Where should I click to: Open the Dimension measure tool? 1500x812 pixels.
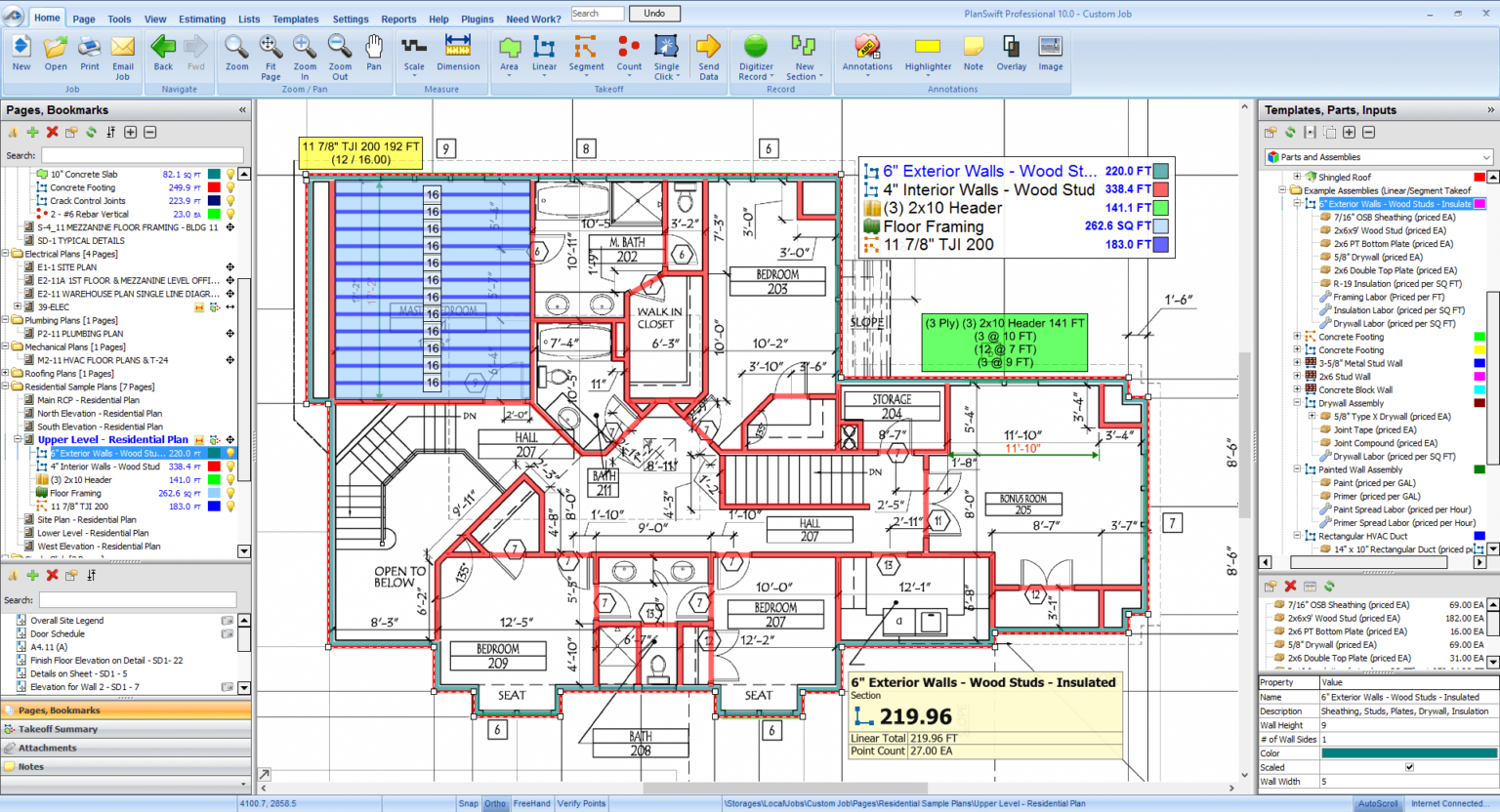(x=458, y=54)
